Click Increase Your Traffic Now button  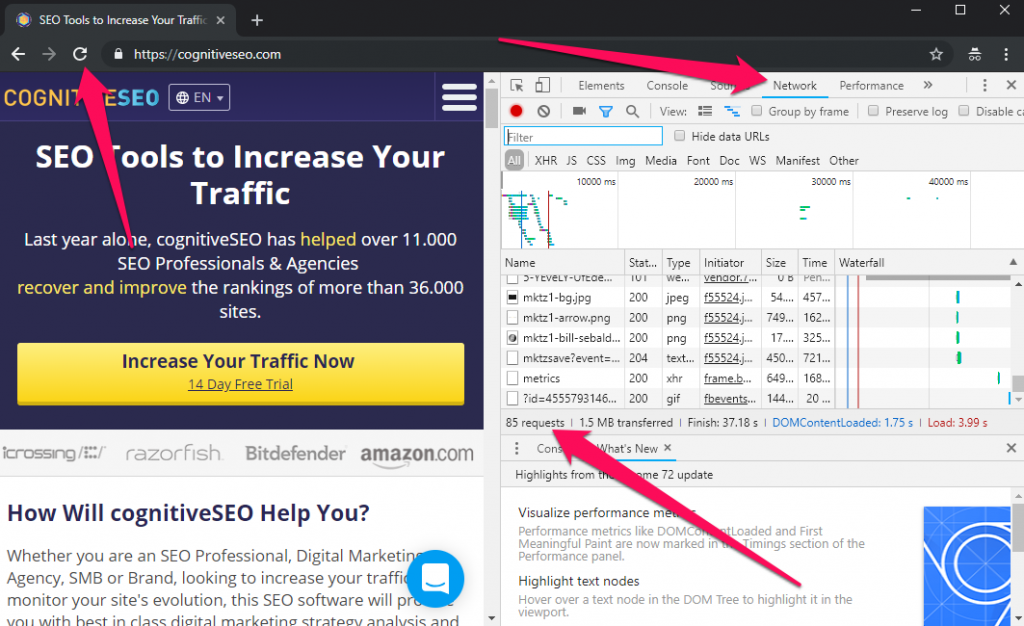click(240, 374)
